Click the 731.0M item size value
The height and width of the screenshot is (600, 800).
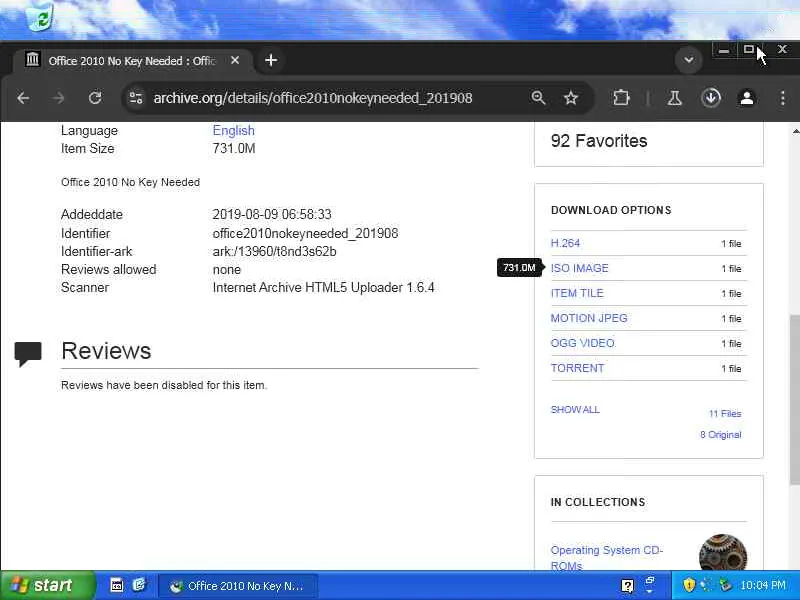point(234,148)
